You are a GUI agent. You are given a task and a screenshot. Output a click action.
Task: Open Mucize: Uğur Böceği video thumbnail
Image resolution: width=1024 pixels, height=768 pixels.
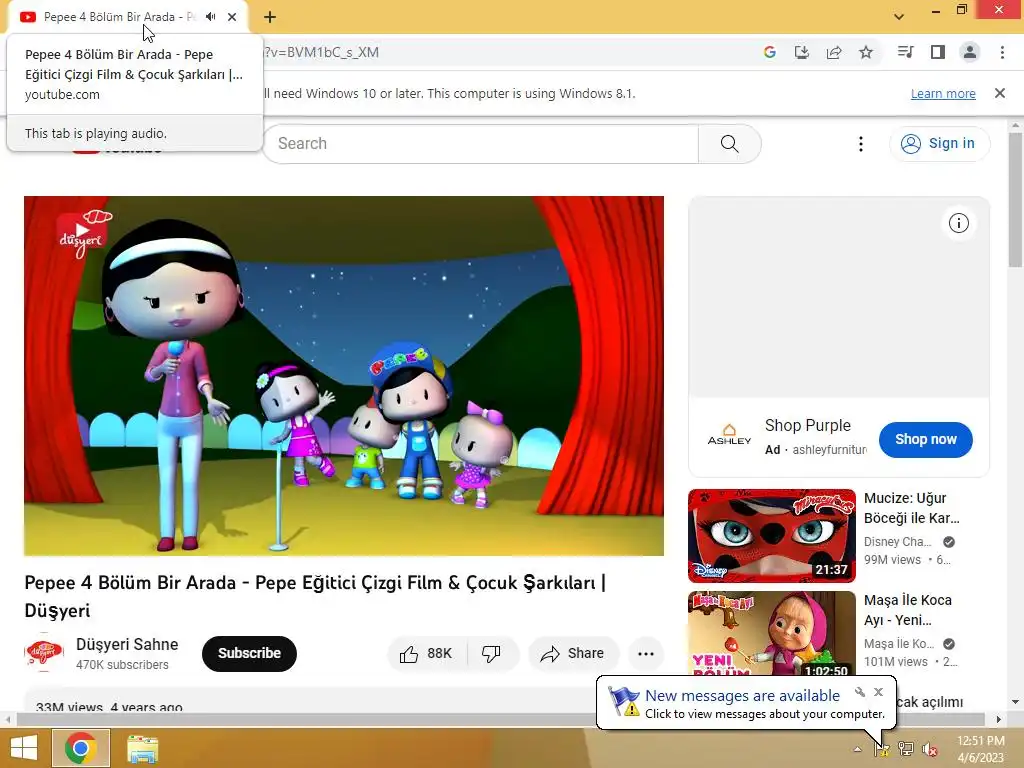[x=771, y=536]
